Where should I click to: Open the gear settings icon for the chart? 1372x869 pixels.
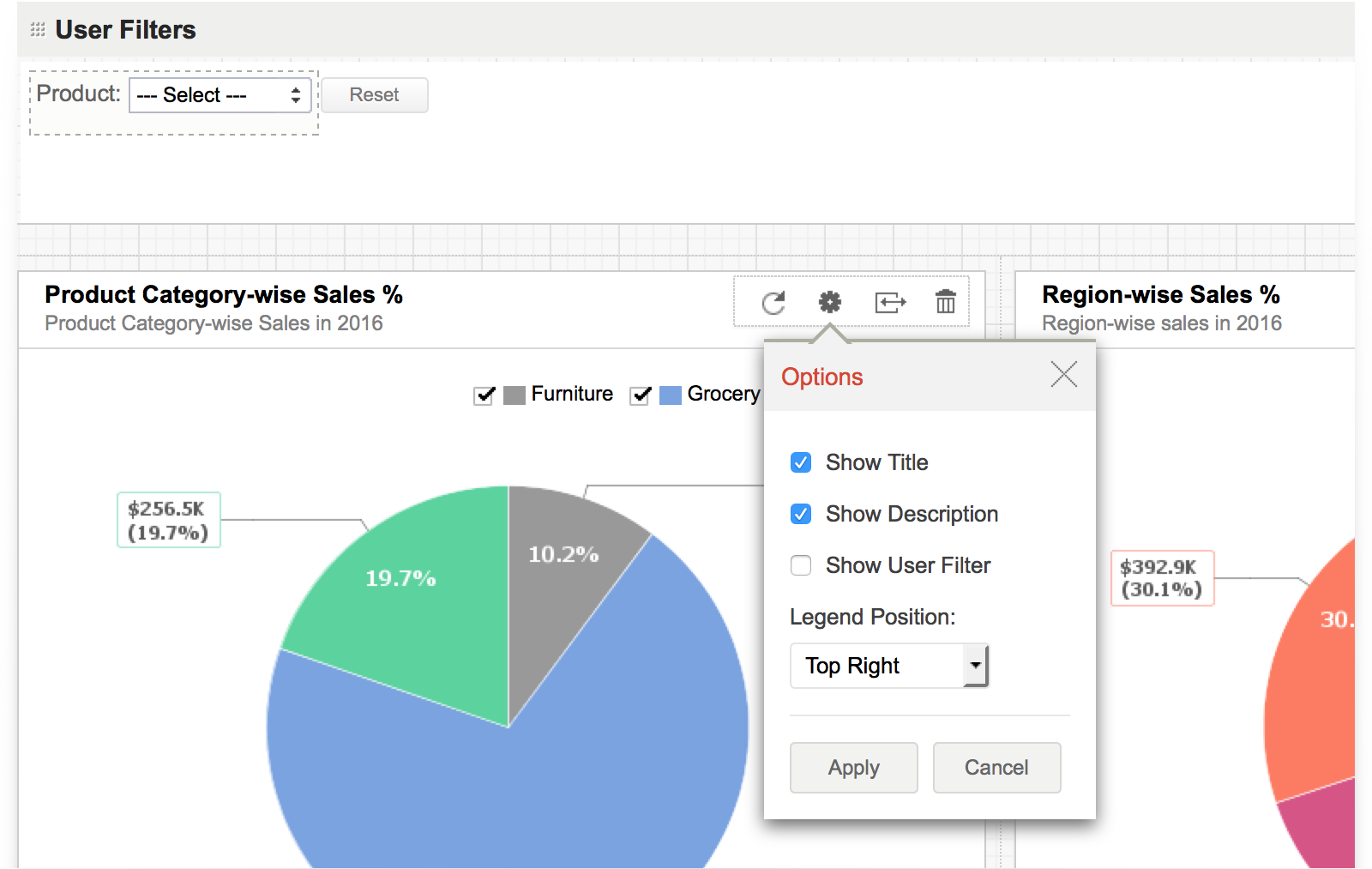tap(829, 302)
